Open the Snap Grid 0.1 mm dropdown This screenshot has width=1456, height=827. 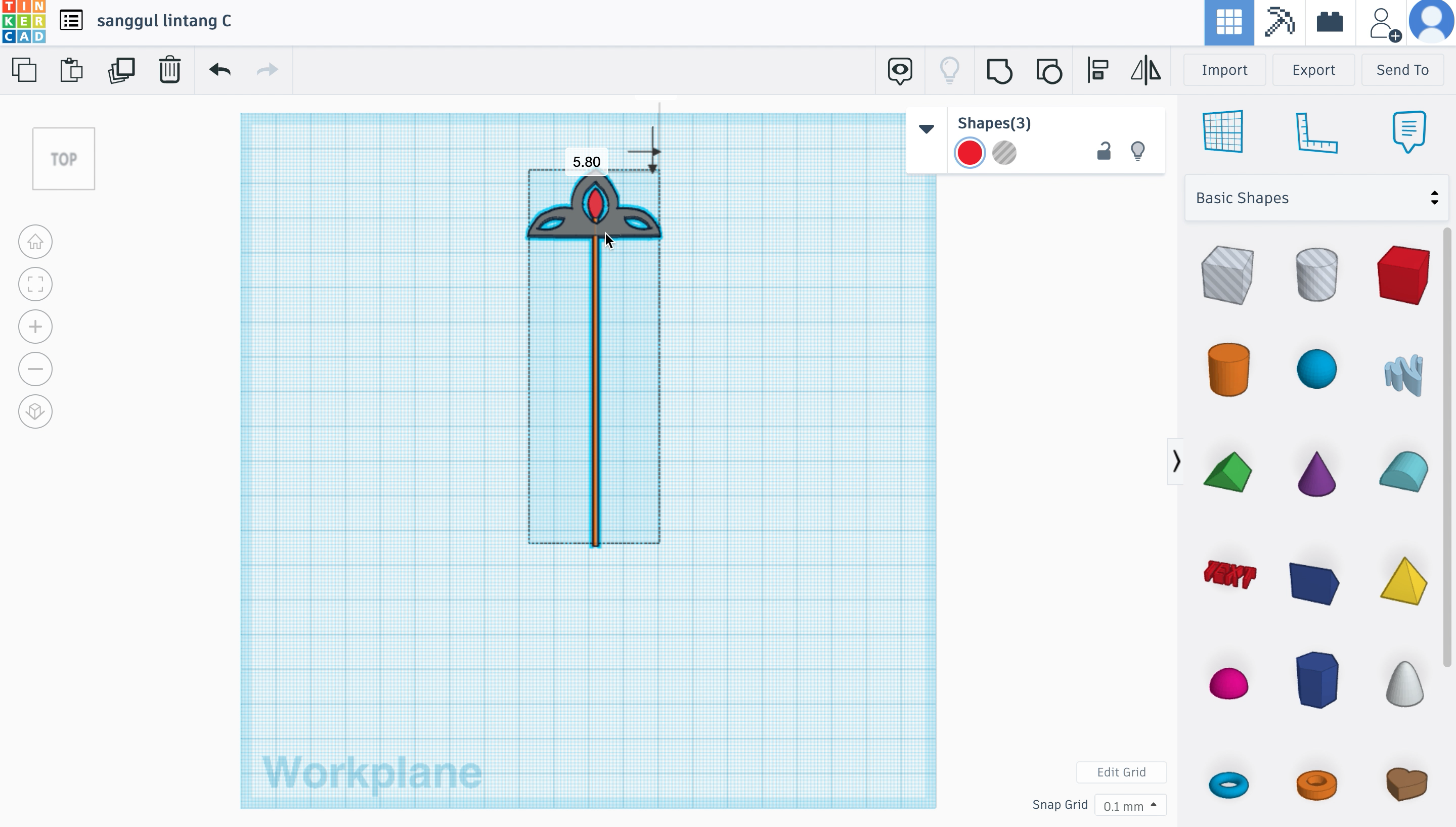pos(1130,805)
